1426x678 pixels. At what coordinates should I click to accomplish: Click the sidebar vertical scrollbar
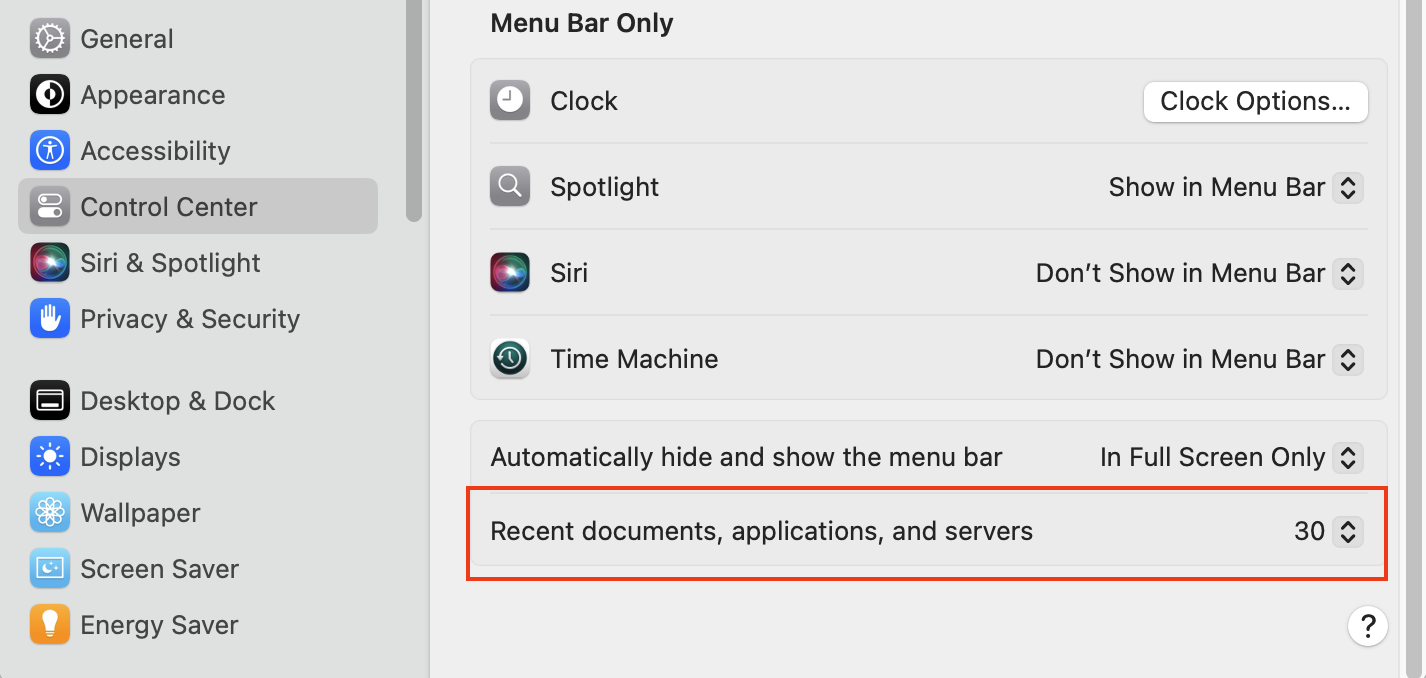[x=414, y=110]
